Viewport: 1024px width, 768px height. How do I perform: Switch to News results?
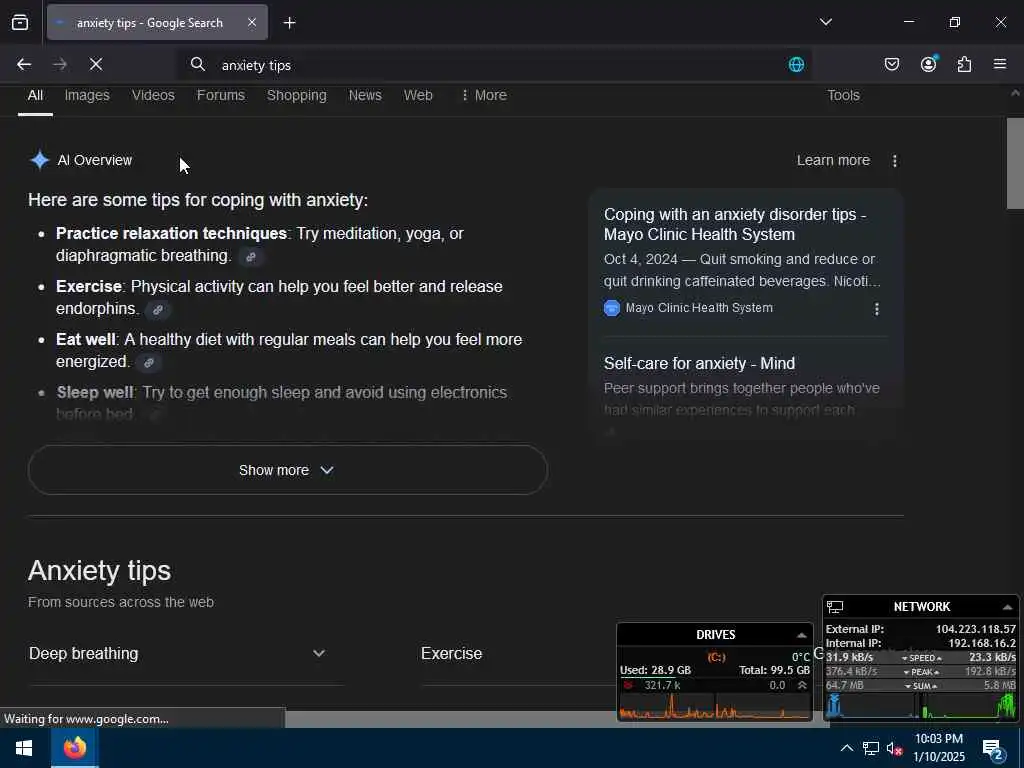tap(365, 95)
